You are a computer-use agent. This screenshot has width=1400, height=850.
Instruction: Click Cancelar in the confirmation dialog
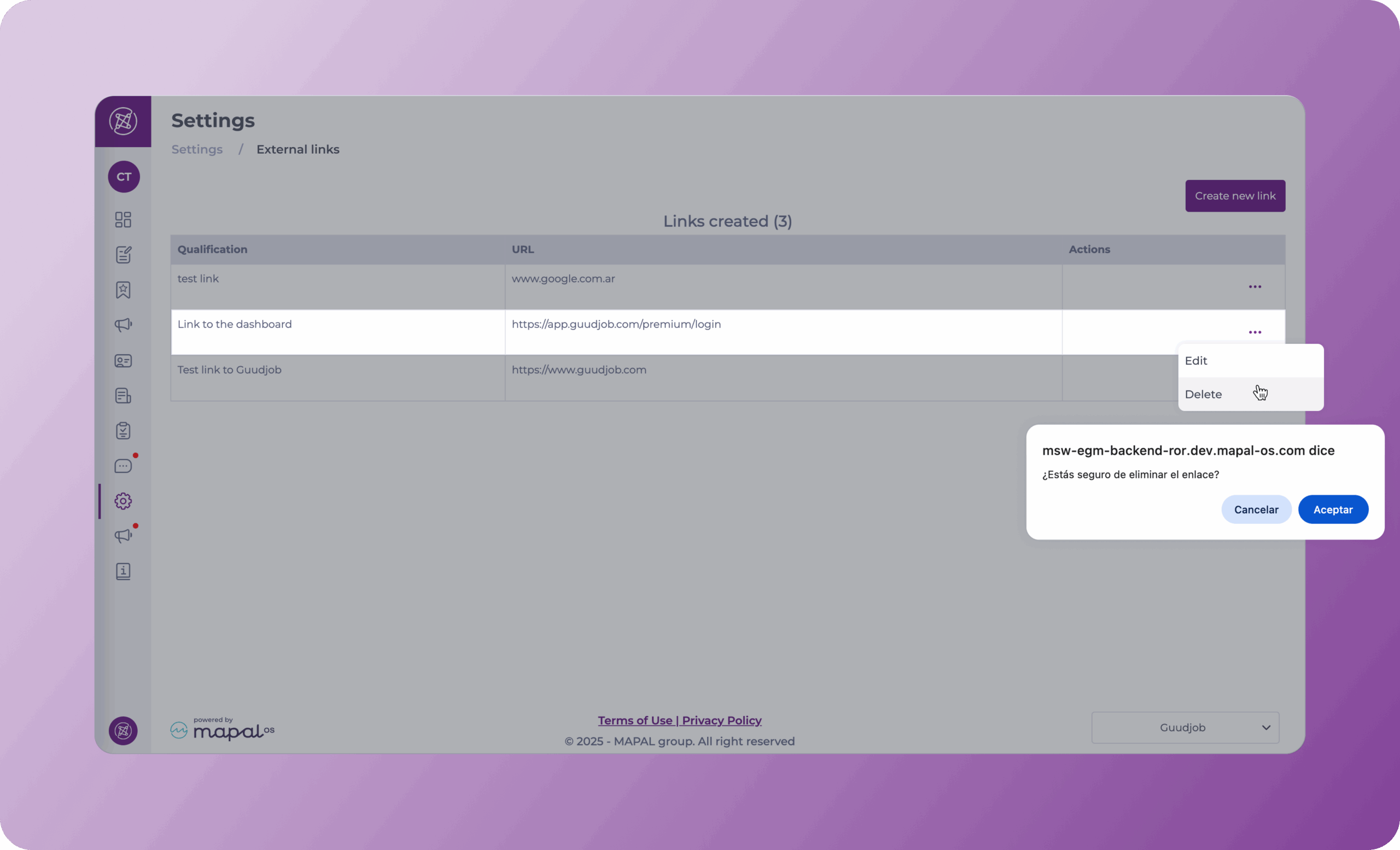pyautogui.click(x=1256, y=509)
